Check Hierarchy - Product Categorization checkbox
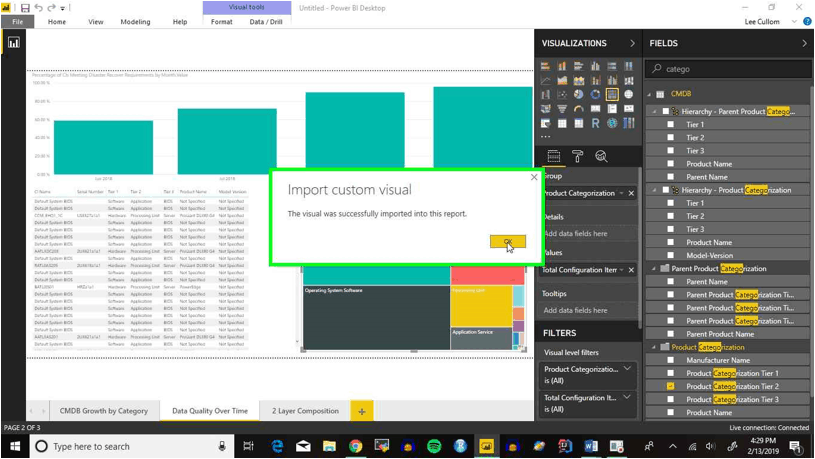The height and width of the screenshot is (459, 815). click(x=665, y=190)
